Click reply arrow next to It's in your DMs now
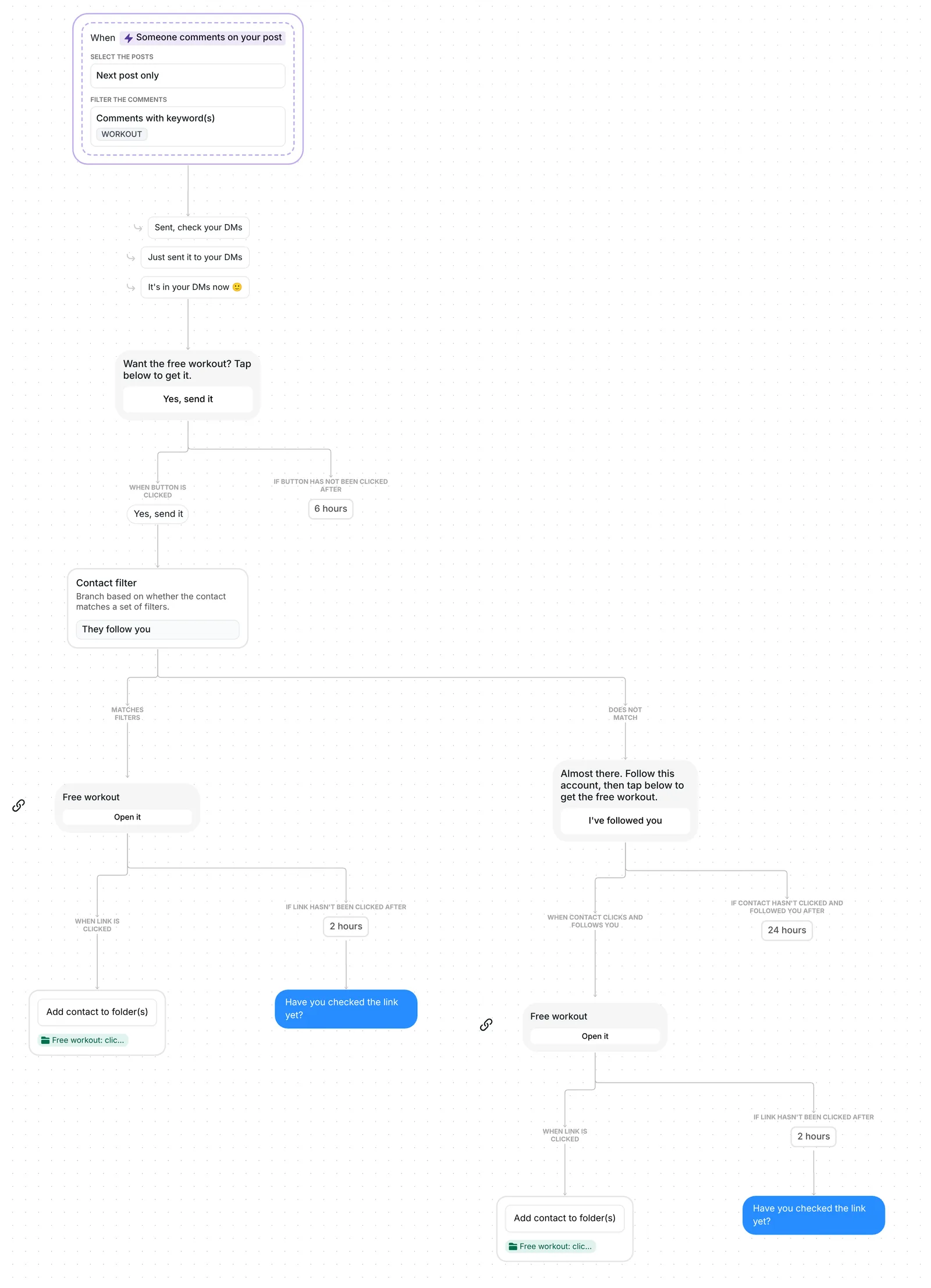The image size is (931, 1288). coord(131,287)
